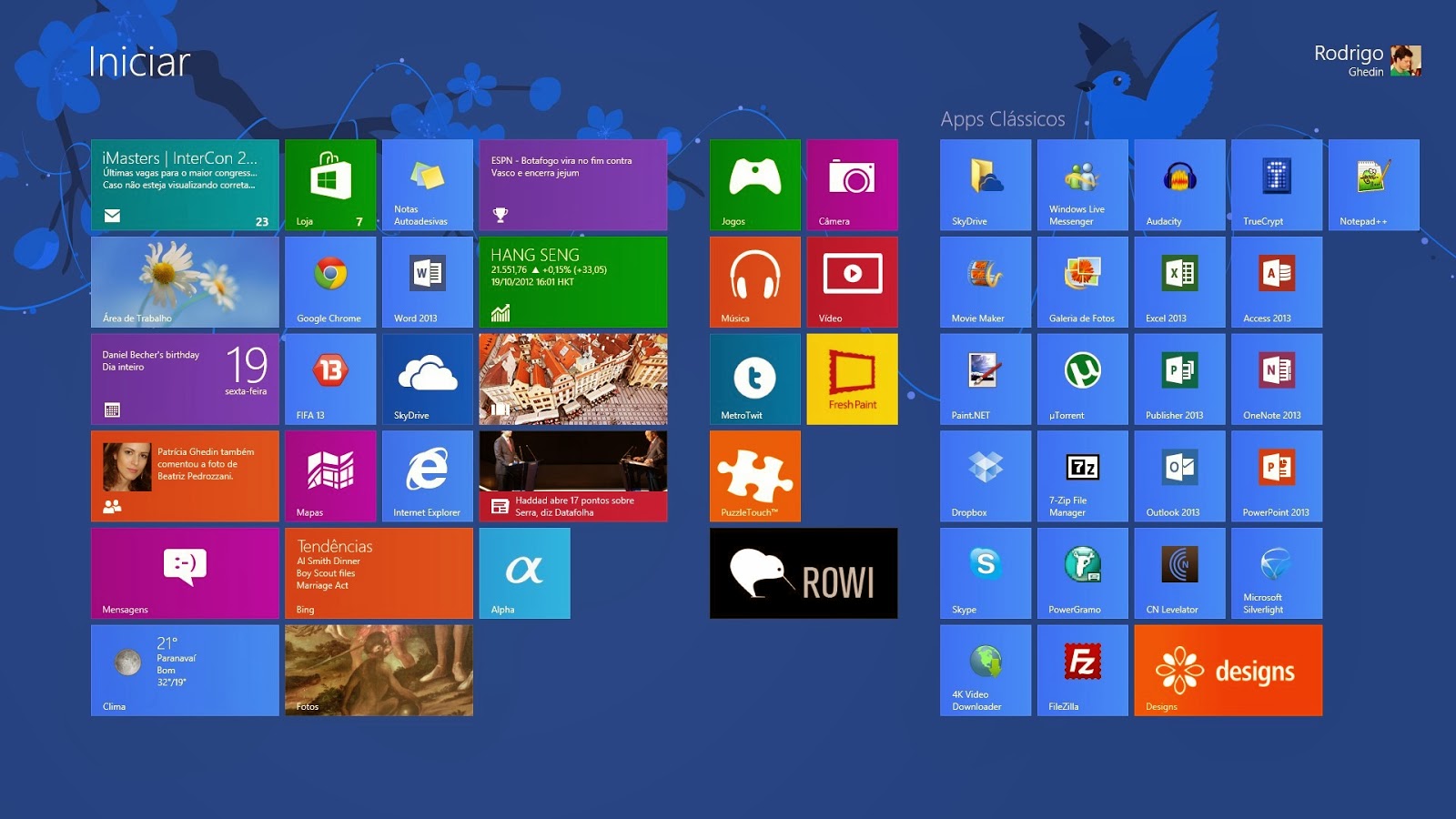Open Windows Live Messenger tile
The image size is (1456, 819).
(x=1083, y=185)
